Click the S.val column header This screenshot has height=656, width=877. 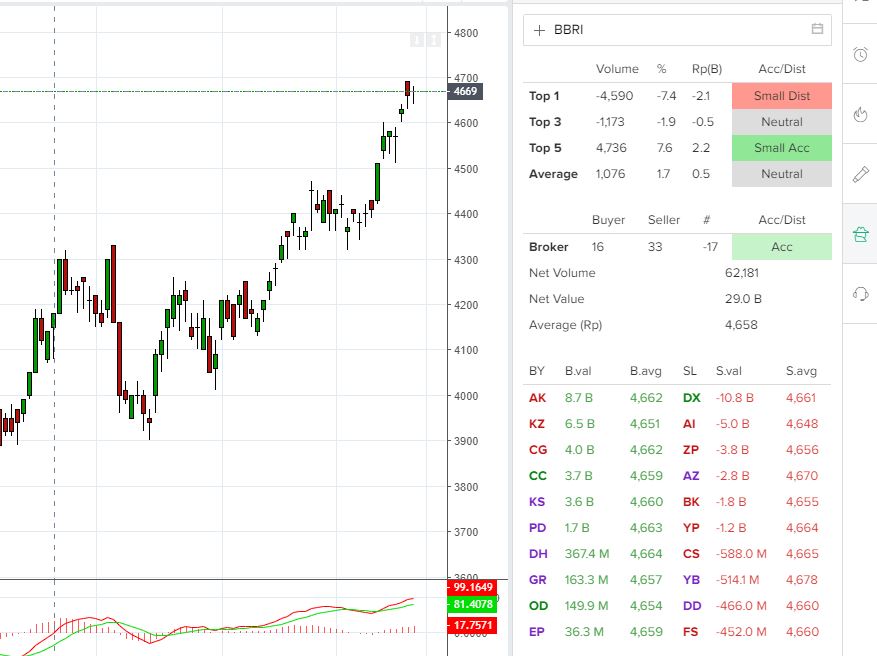729,371
